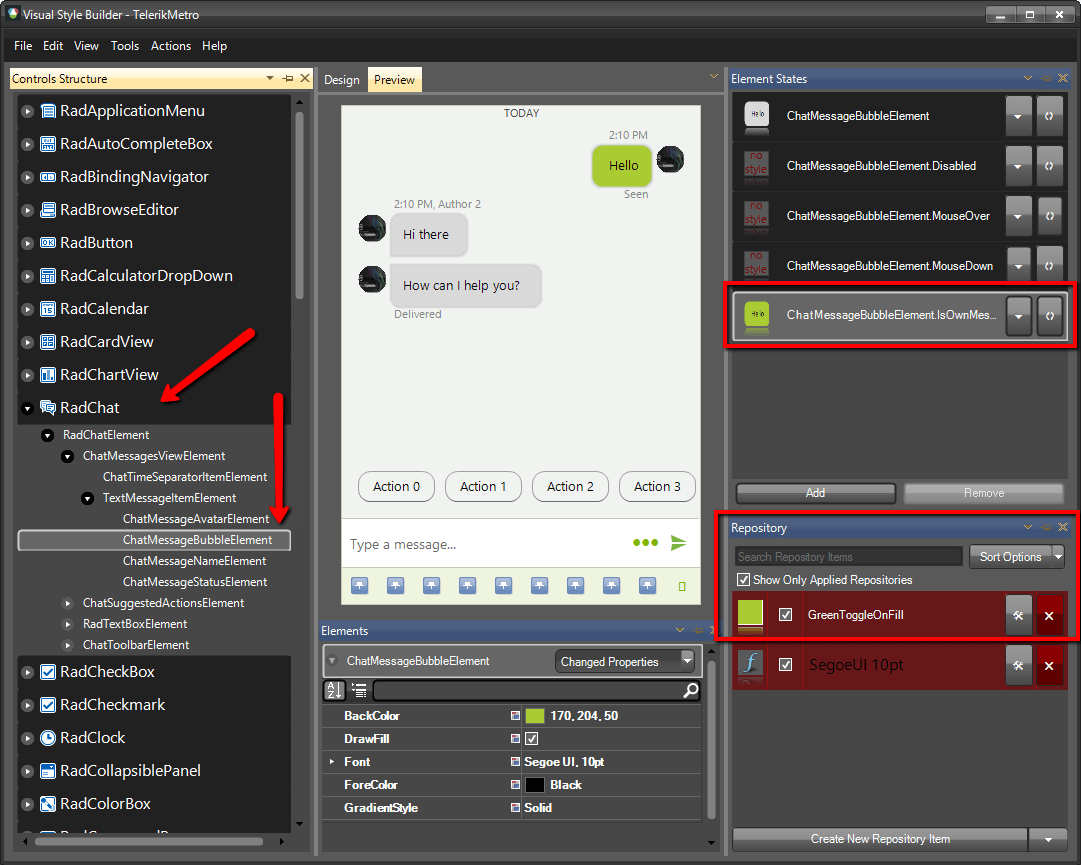The width and height of the screenshot is (1081, 865).
Task: Open the Actions menu
Action: [170, 46]
